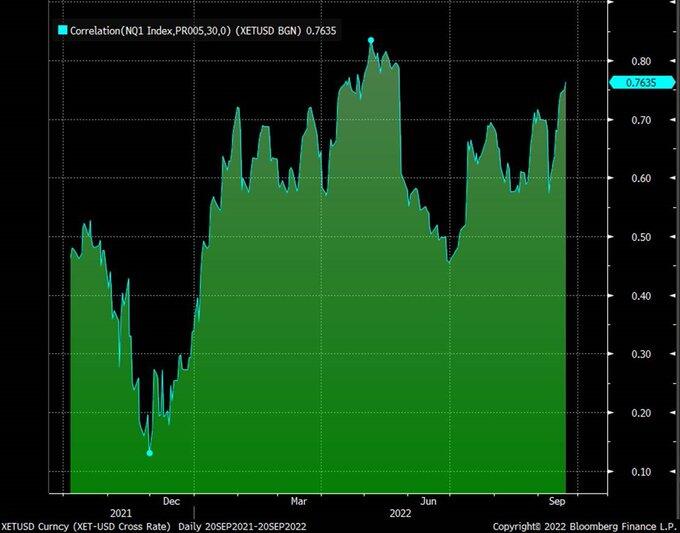The height and width of the screenshot is (533, 680).
Task: Click the 0.30 y-axis label
Action: (x=641, y=354)
